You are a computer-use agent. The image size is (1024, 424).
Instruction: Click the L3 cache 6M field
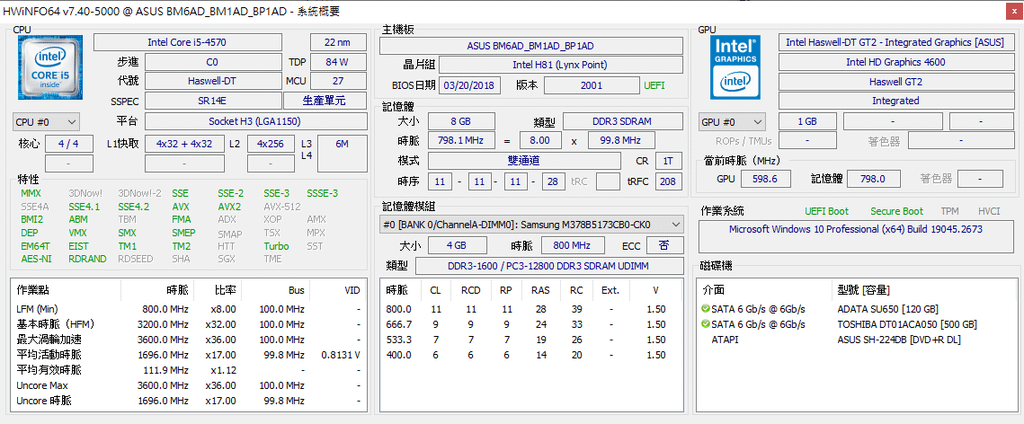[x=342, y=154]
